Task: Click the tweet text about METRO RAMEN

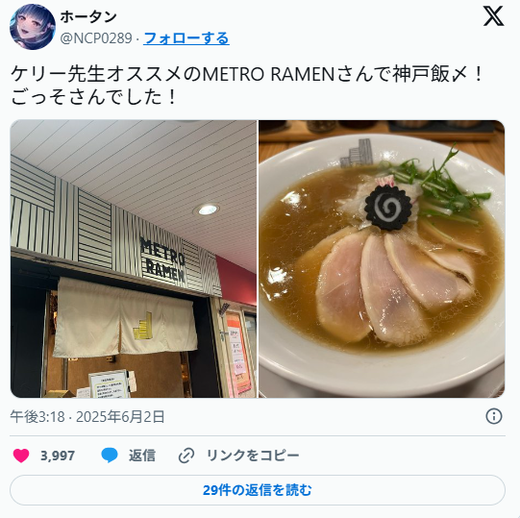Action: (247, 85)
